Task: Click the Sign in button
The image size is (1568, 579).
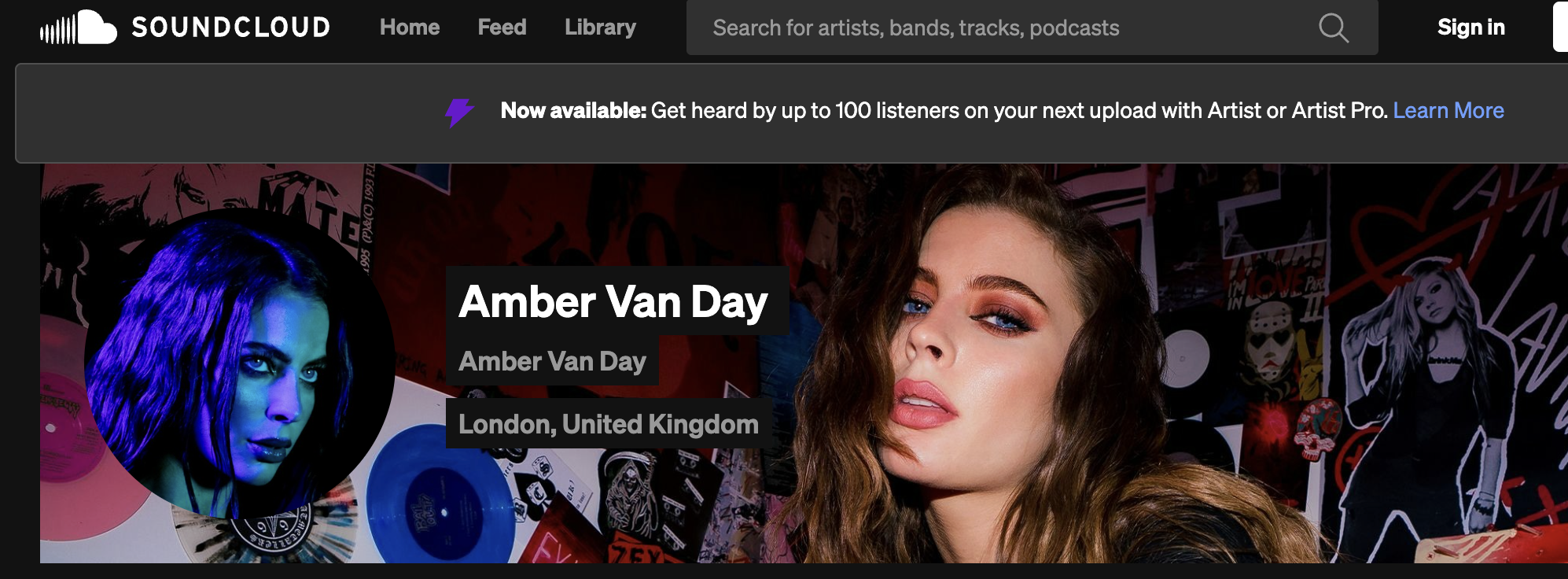Action: 1470,28
